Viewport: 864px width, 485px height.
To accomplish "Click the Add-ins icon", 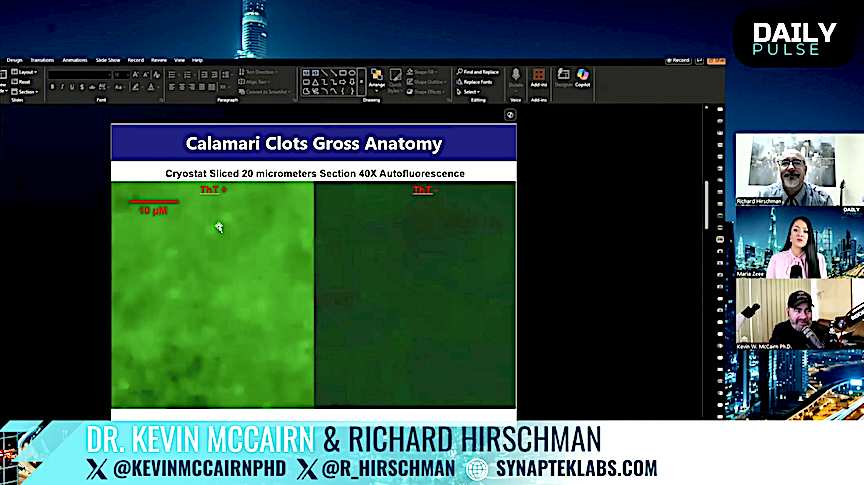I will click(x=539, y=77).
